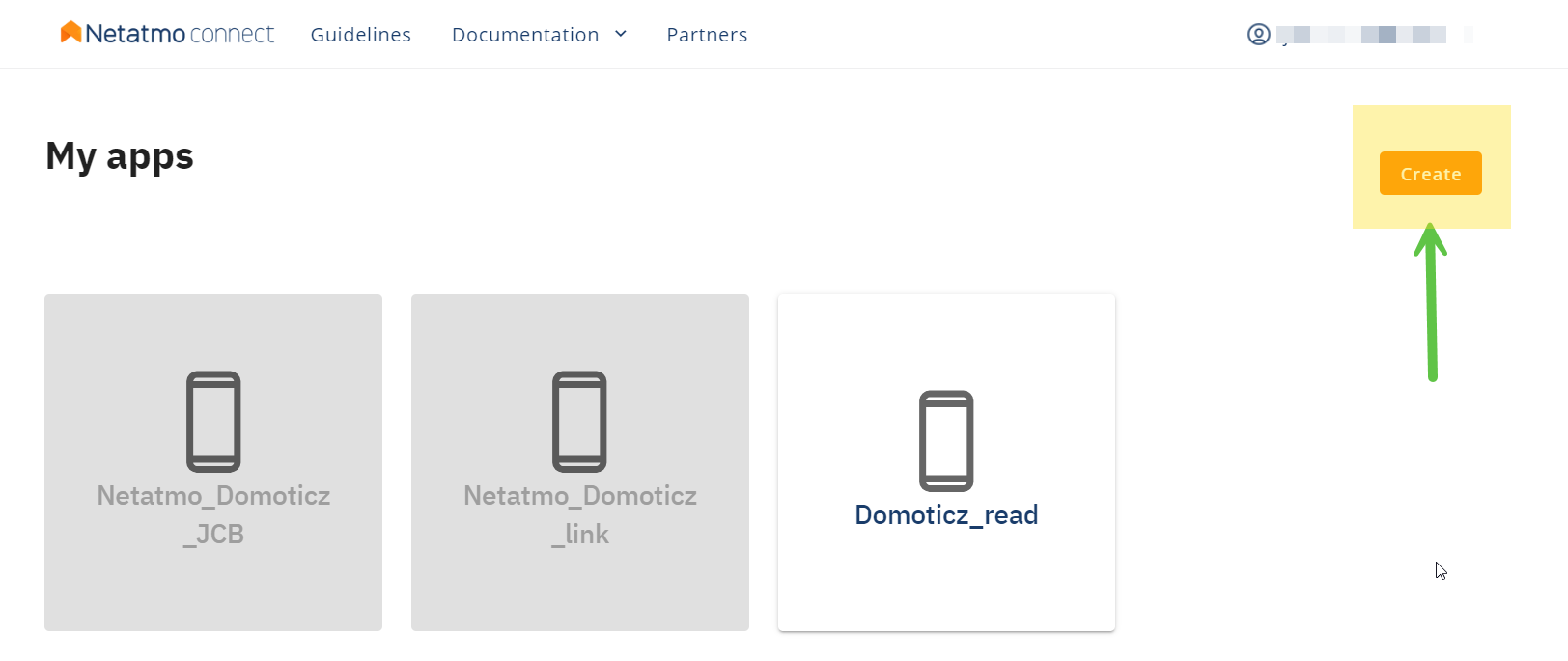The image size is (1568, 661).
Task: Select the Netatmo_Domoticz_link app name
Action: 579,514
